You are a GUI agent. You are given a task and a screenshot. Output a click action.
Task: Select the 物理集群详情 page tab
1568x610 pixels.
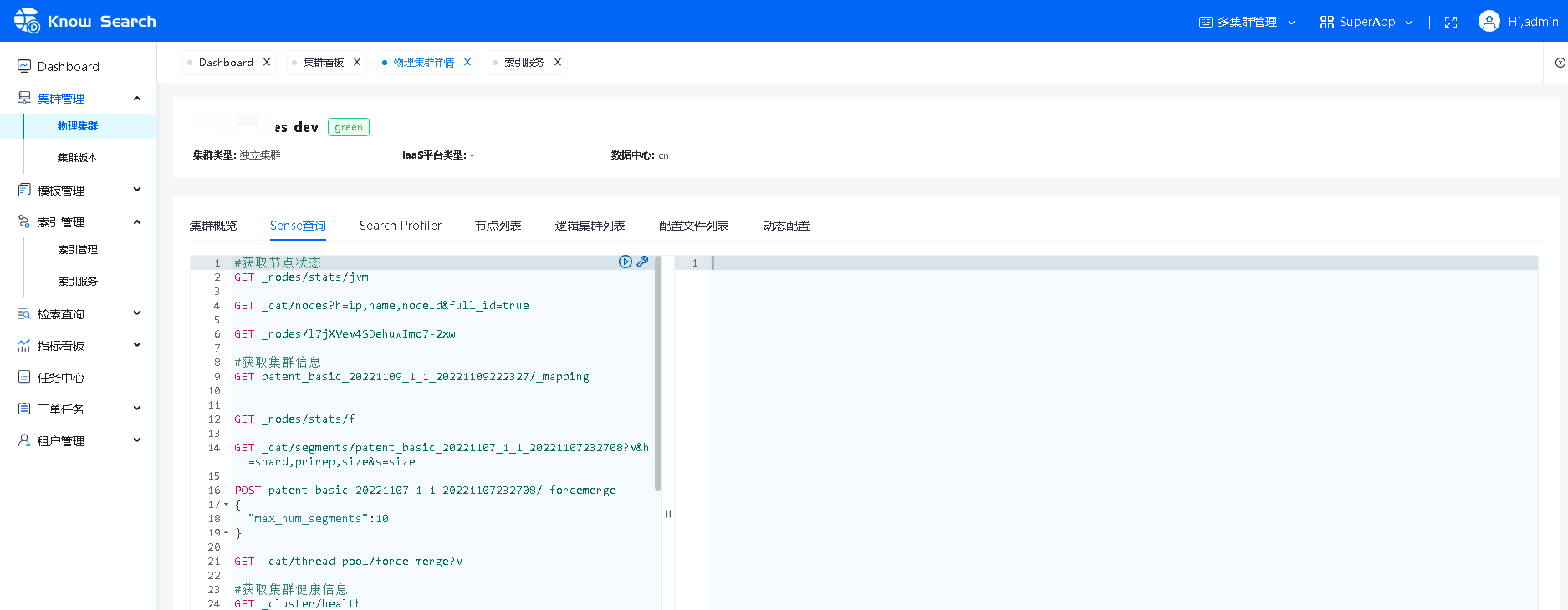[x=424, y=63]
